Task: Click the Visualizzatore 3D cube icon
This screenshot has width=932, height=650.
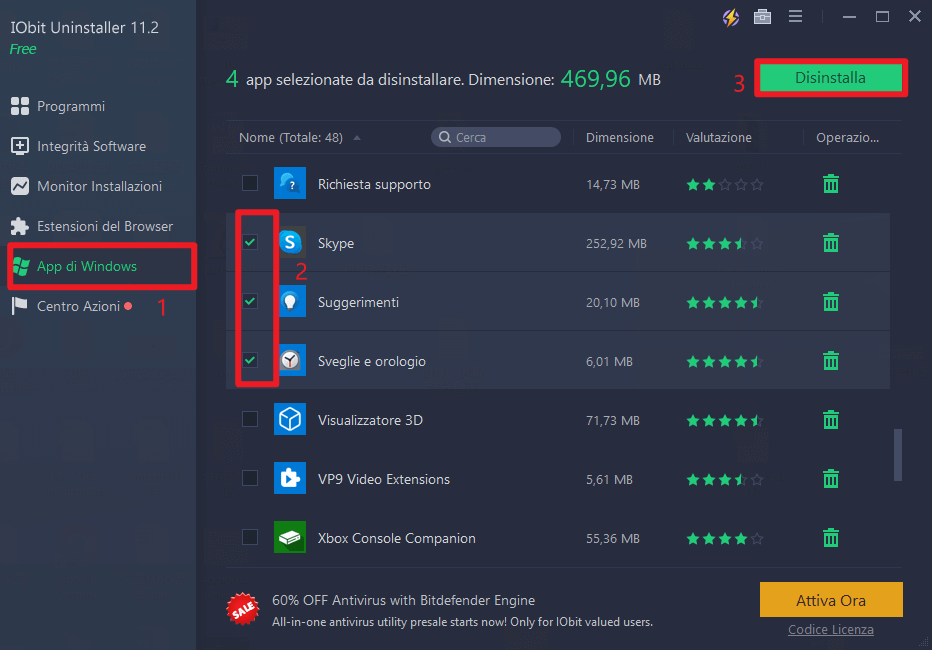Action: point(290,419)
